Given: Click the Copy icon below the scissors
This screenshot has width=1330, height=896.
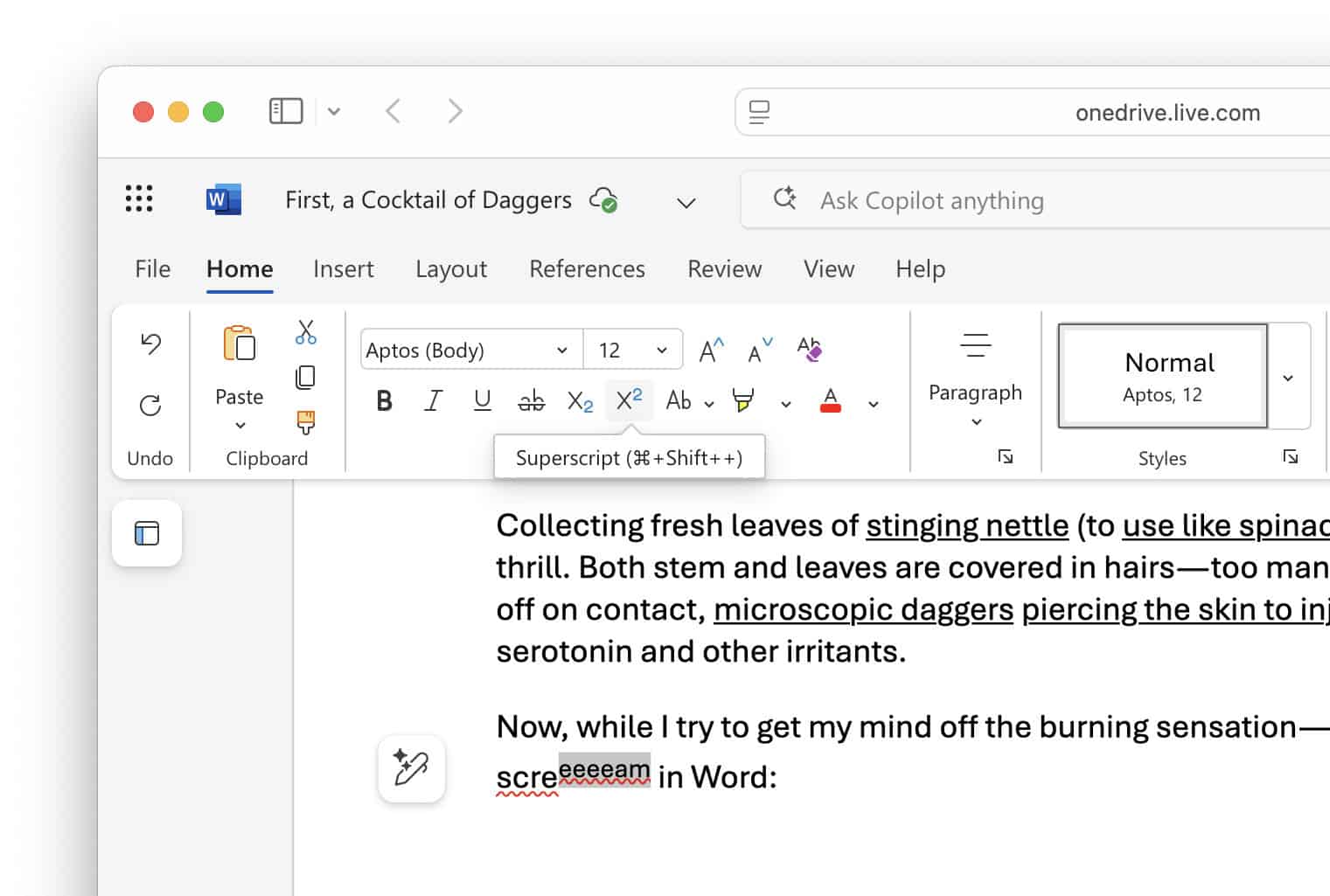Looking at the screenshot, I should click(306, 378).
